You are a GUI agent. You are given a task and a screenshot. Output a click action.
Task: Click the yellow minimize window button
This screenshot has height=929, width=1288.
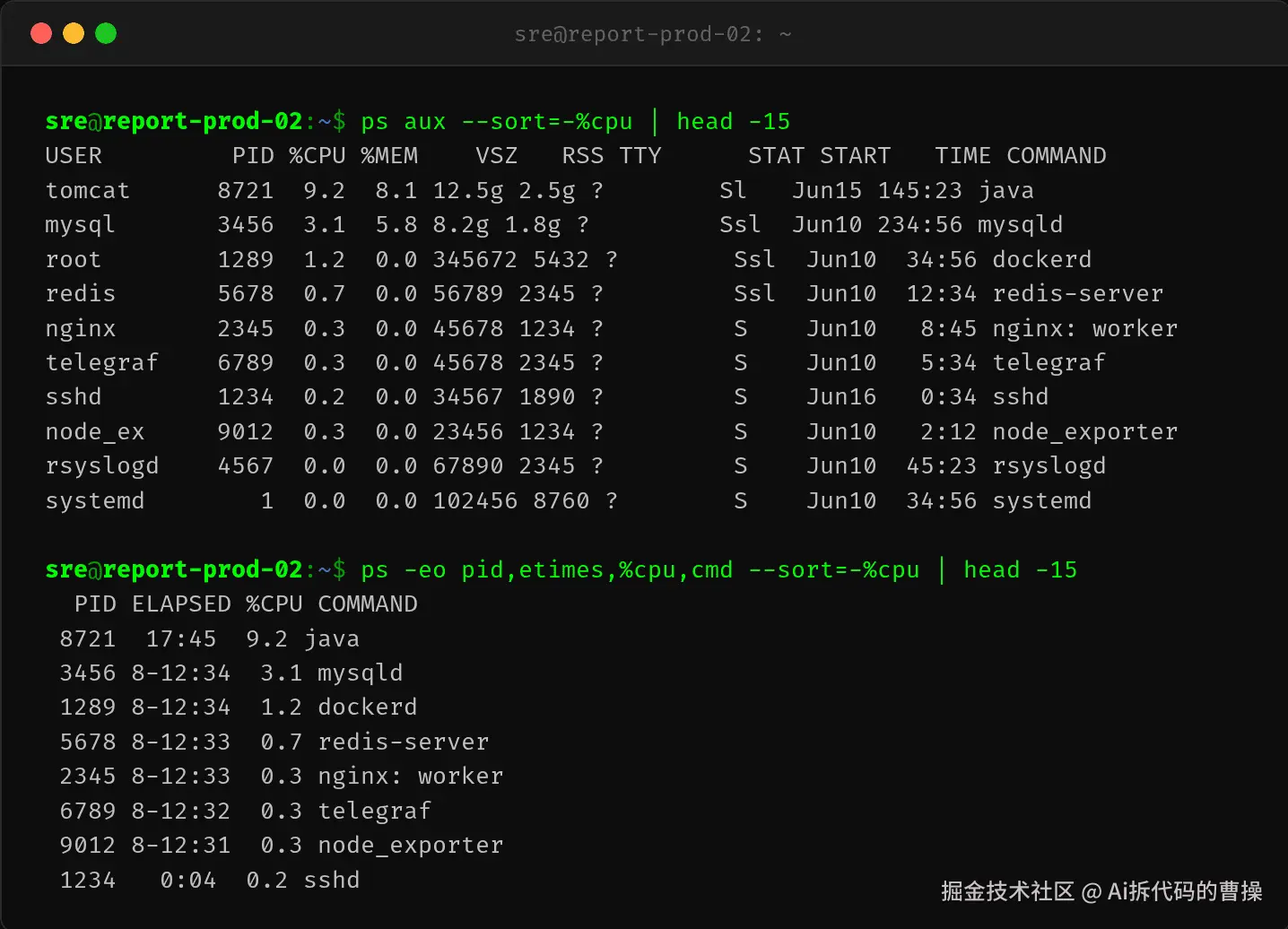coord(74,33)
